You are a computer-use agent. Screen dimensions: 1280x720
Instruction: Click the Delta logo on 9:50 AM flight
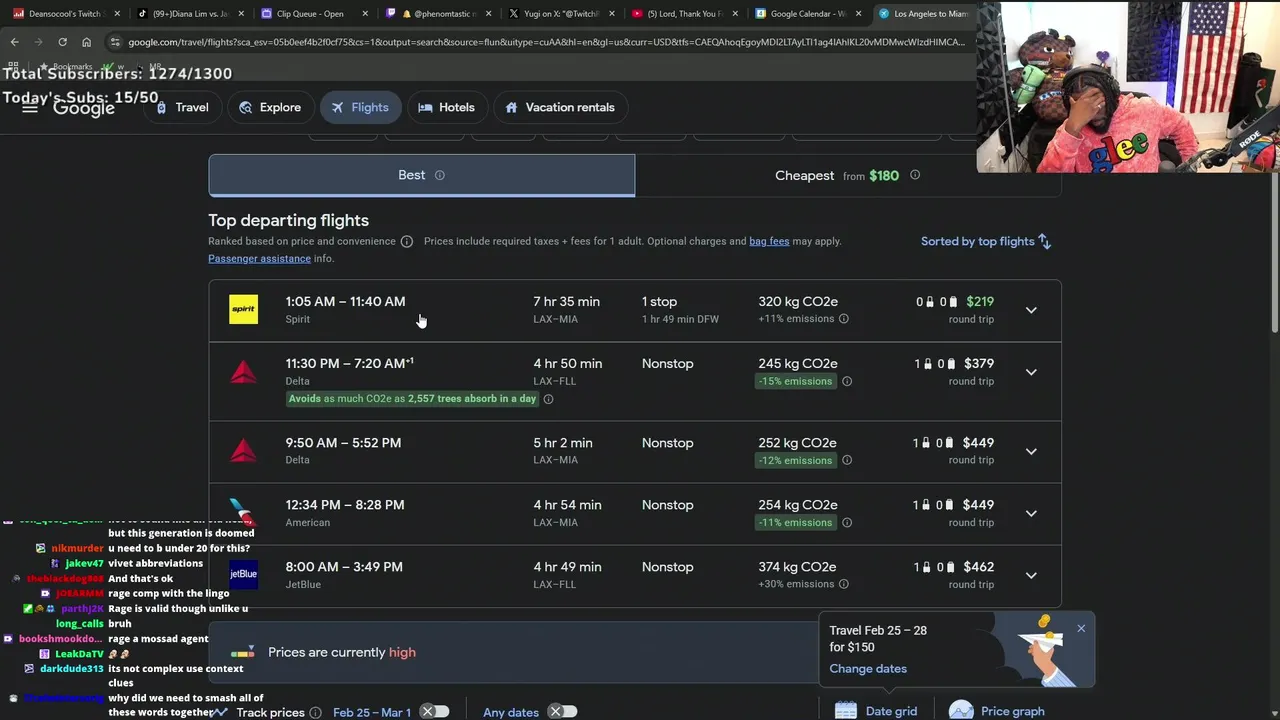243,451
